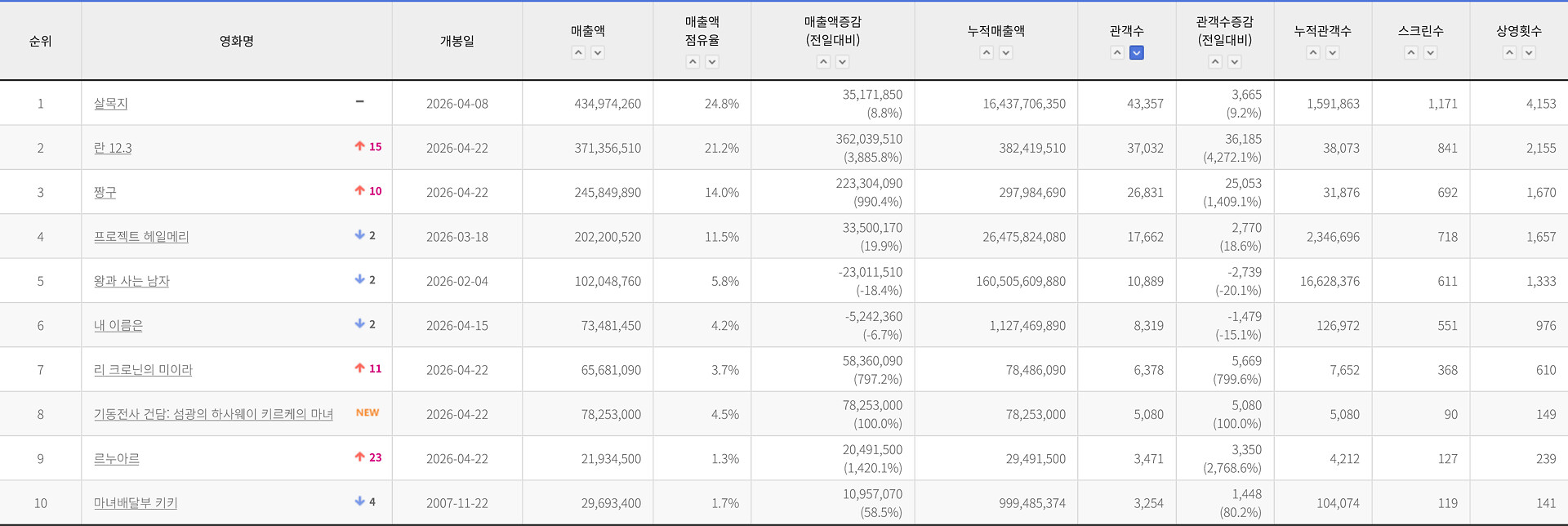
Task: Sort 매출액 점유율 ascending arrow
Action: (x=693, y=61)
